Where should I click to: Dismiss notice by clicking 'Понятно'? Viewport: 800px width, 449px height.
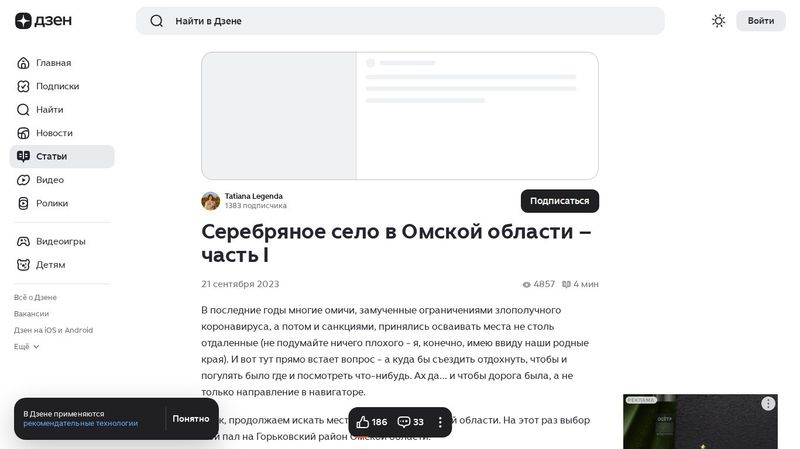190,419
